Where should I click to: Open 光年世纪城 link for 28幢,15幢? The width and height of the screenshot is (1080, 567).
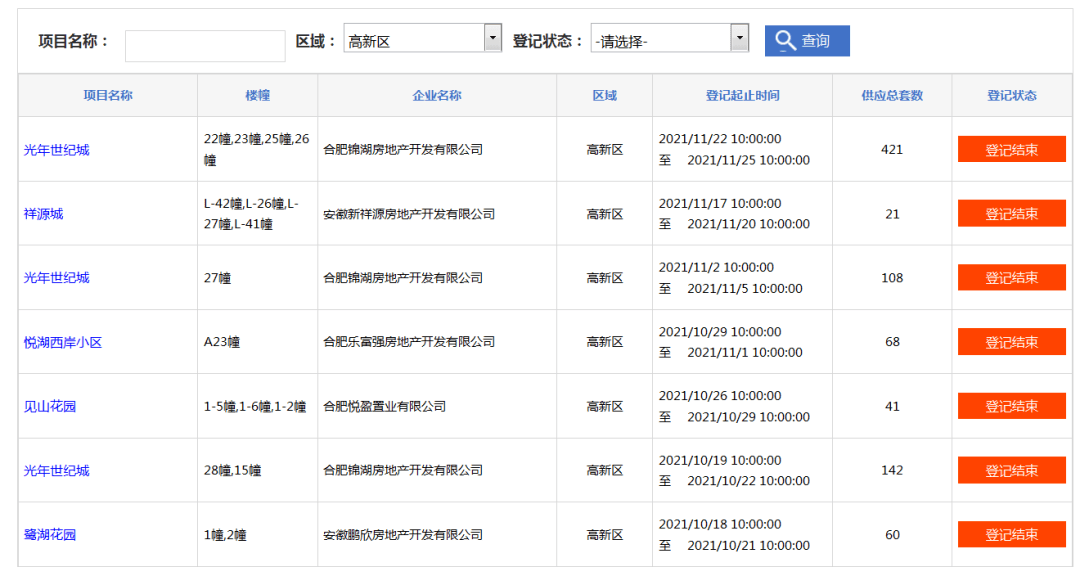click(56, 471)
